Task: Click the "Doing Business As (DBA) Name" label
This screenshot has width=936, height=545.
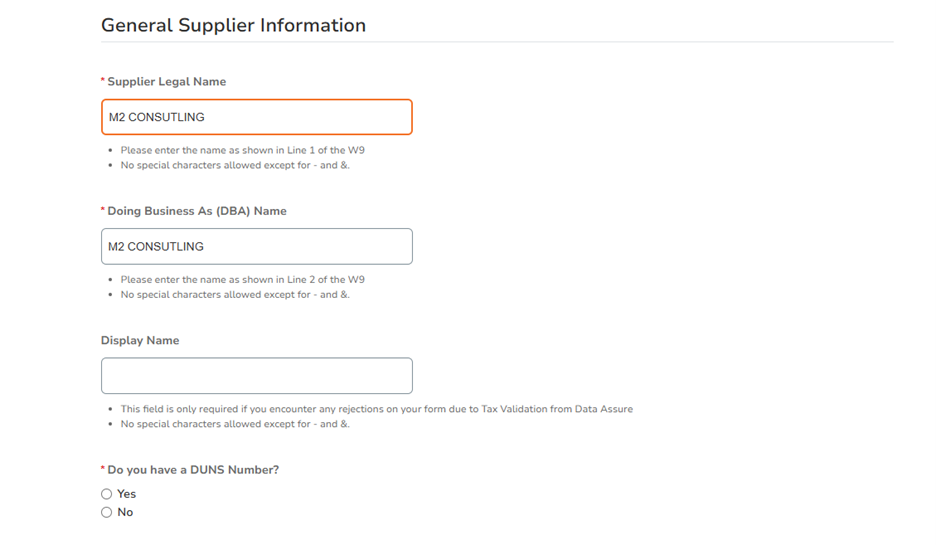Action: [x=197, y=211]
